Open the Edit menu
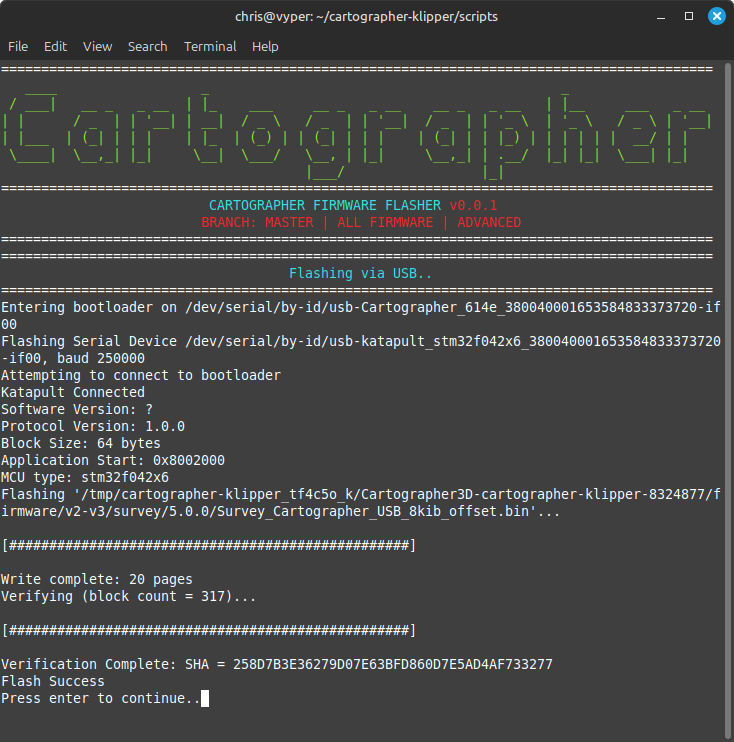Image resolution: width=734 pixels, height=742 pixels. 55,47
